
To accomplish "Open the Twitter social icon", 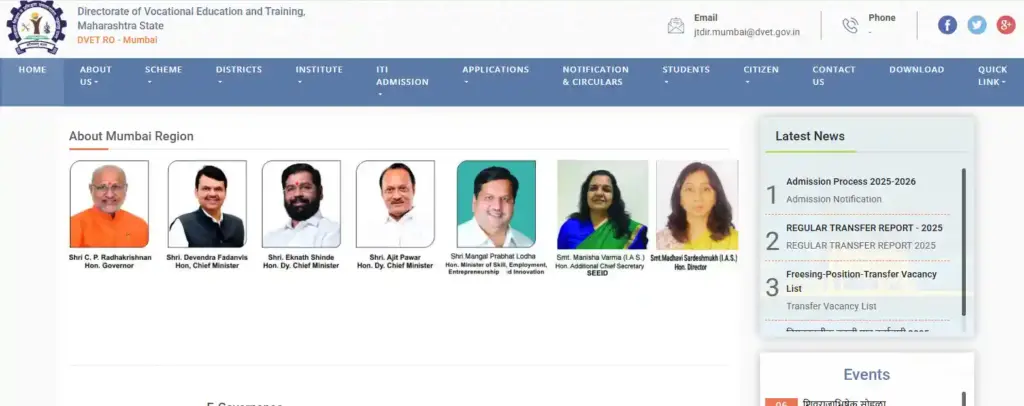I will 977,25.
